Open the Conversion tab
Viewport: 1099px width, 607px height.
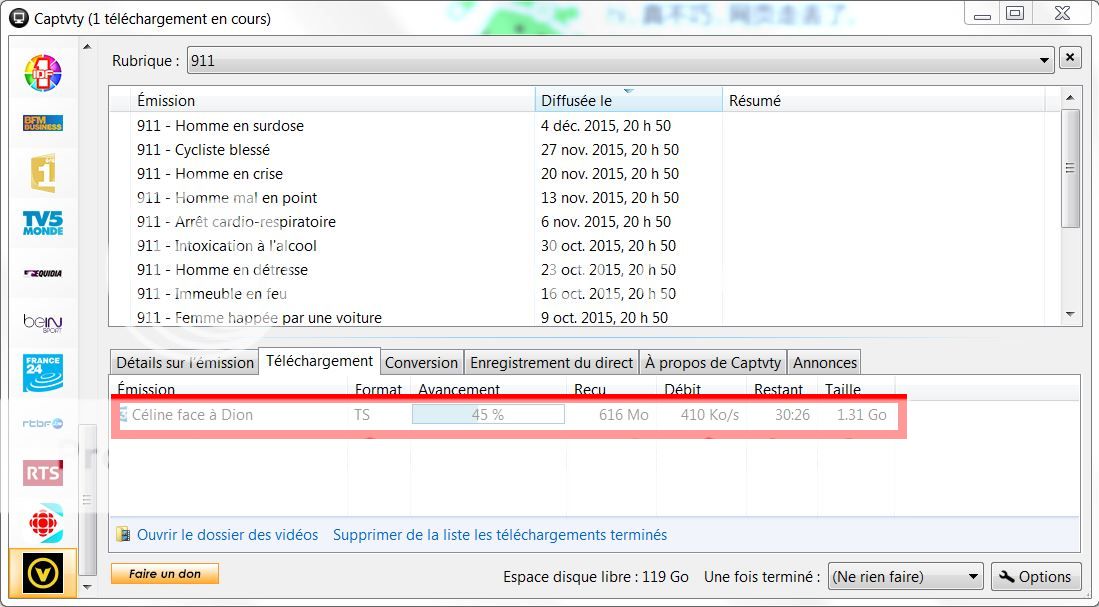(421, 363)
